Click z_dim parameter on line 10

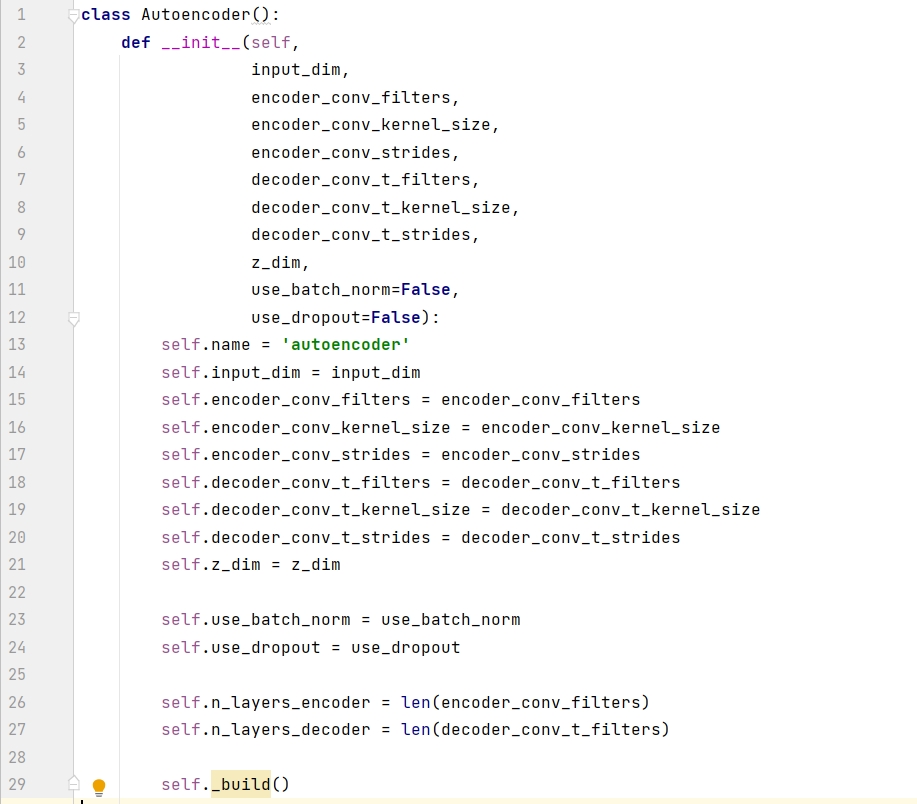click(x=276, y=263)
